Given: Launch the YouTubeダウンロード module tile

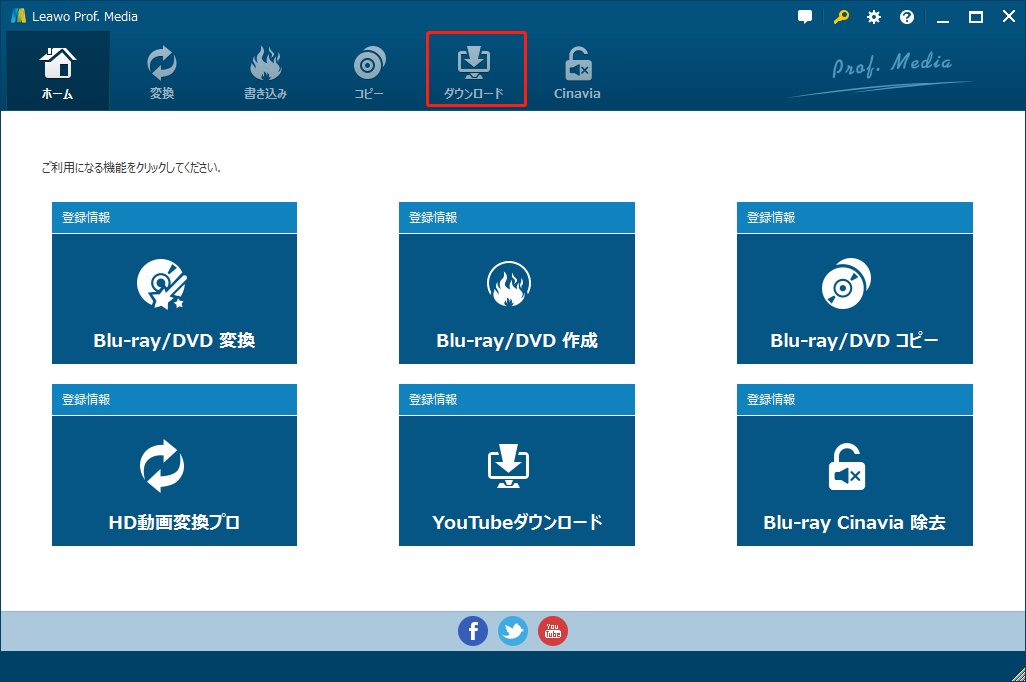Looking at the screenshot, I should [x=517, y=481].
